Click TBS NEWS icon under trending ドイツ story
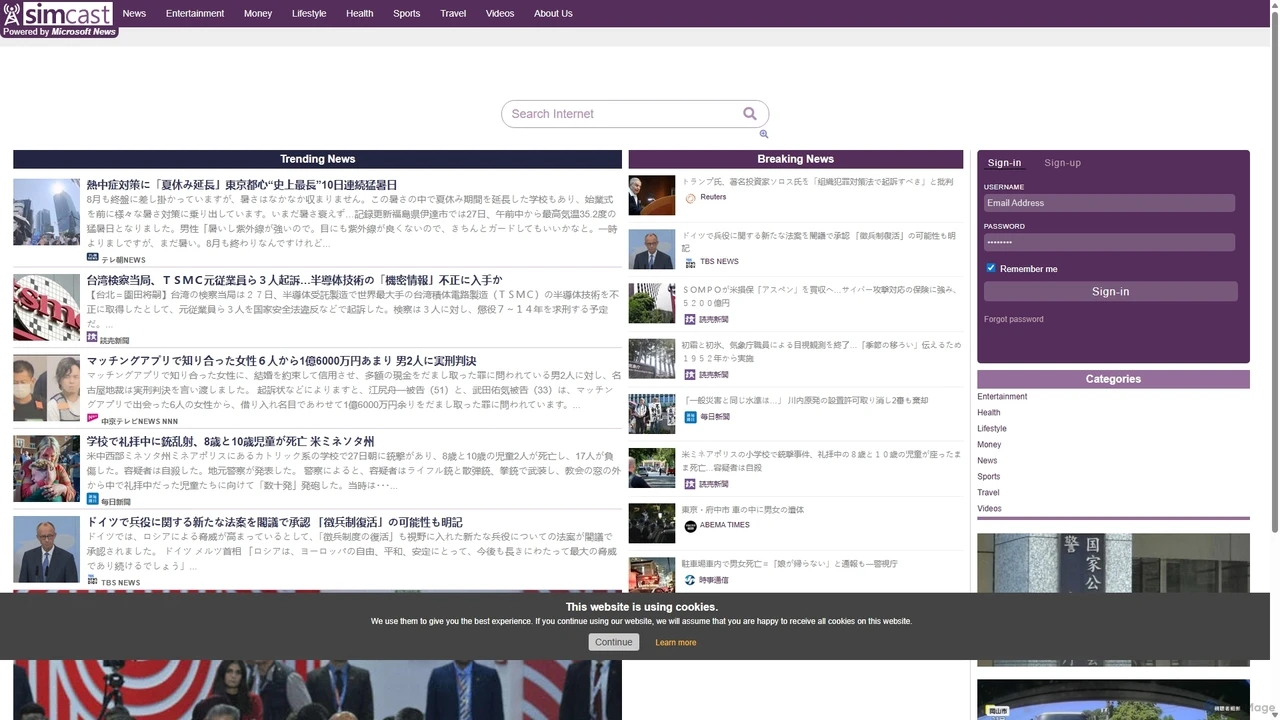 [x=92, y=581]
